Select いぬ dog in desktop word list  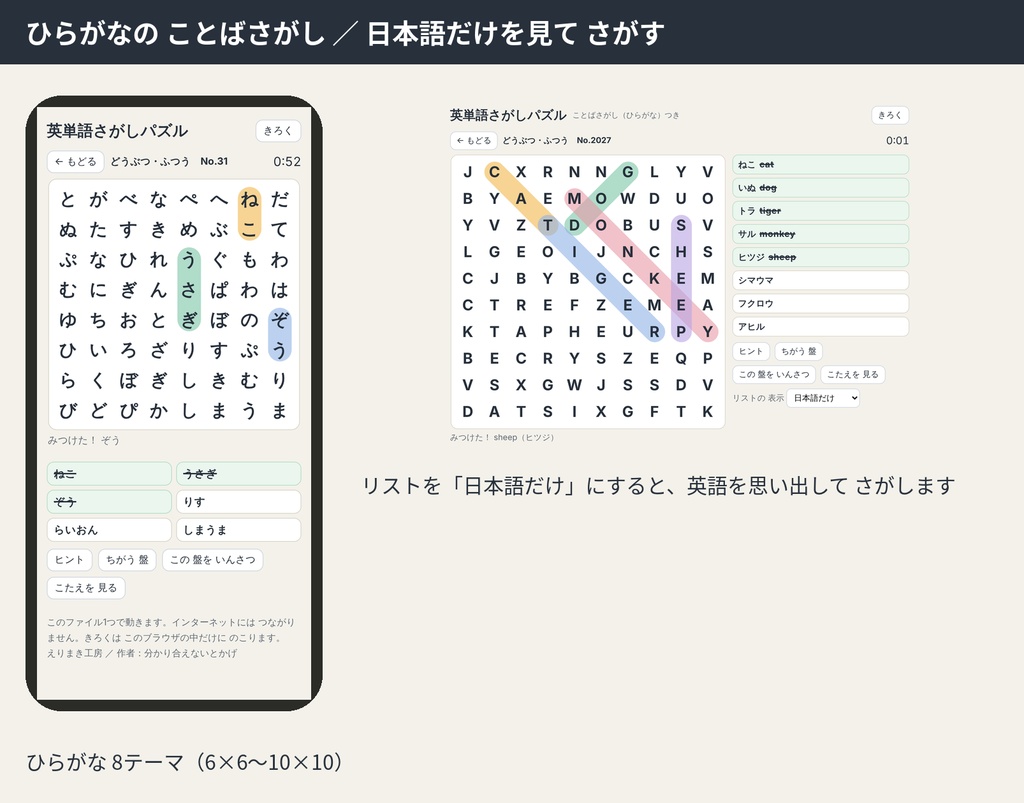tap(821, 188)
